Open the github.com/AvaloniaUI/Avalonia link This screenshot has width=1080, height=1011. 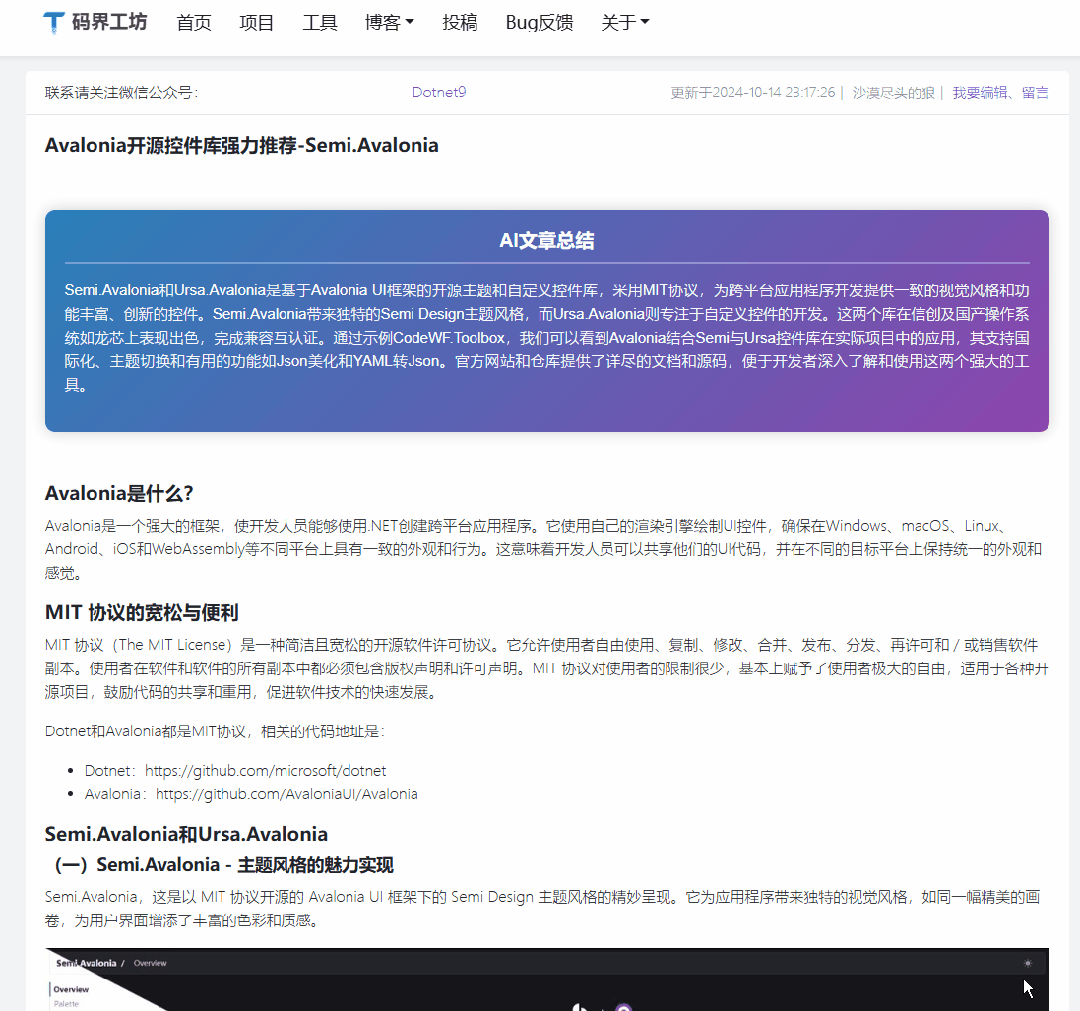click(x=287, y=794)
